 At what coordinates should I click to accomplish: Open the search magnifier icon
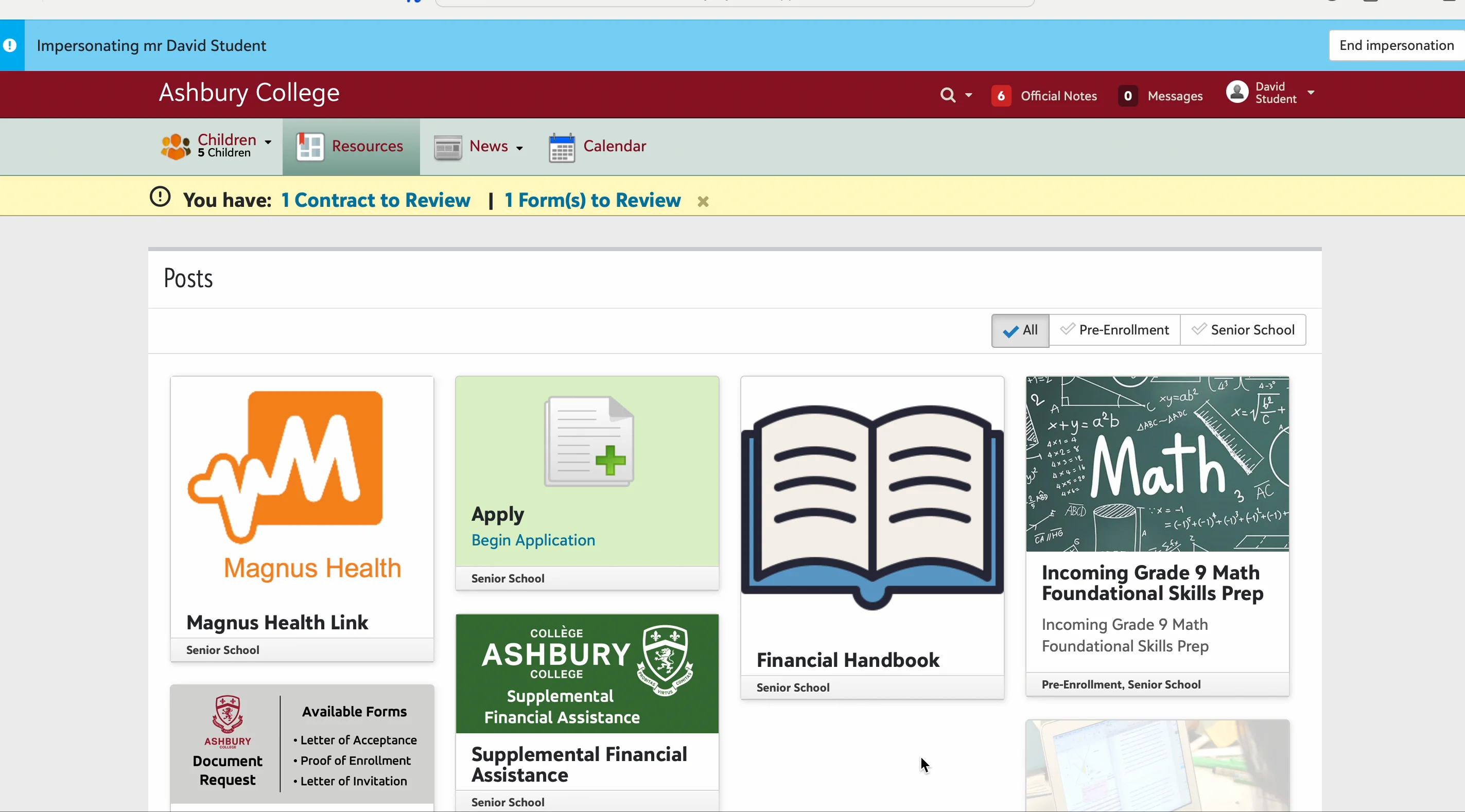pyautogui.click(x=948, y=95)
